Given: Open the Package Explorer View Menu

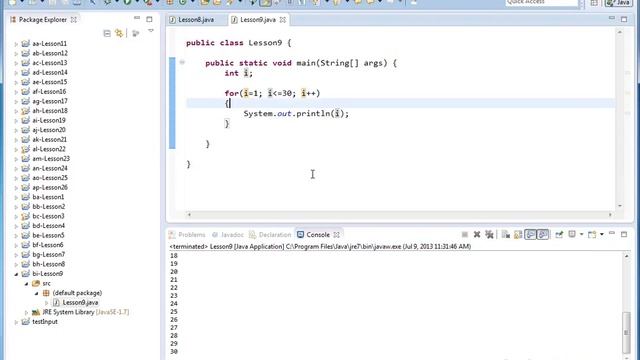Looking at the screenshot, I should (x=151, y=31).
